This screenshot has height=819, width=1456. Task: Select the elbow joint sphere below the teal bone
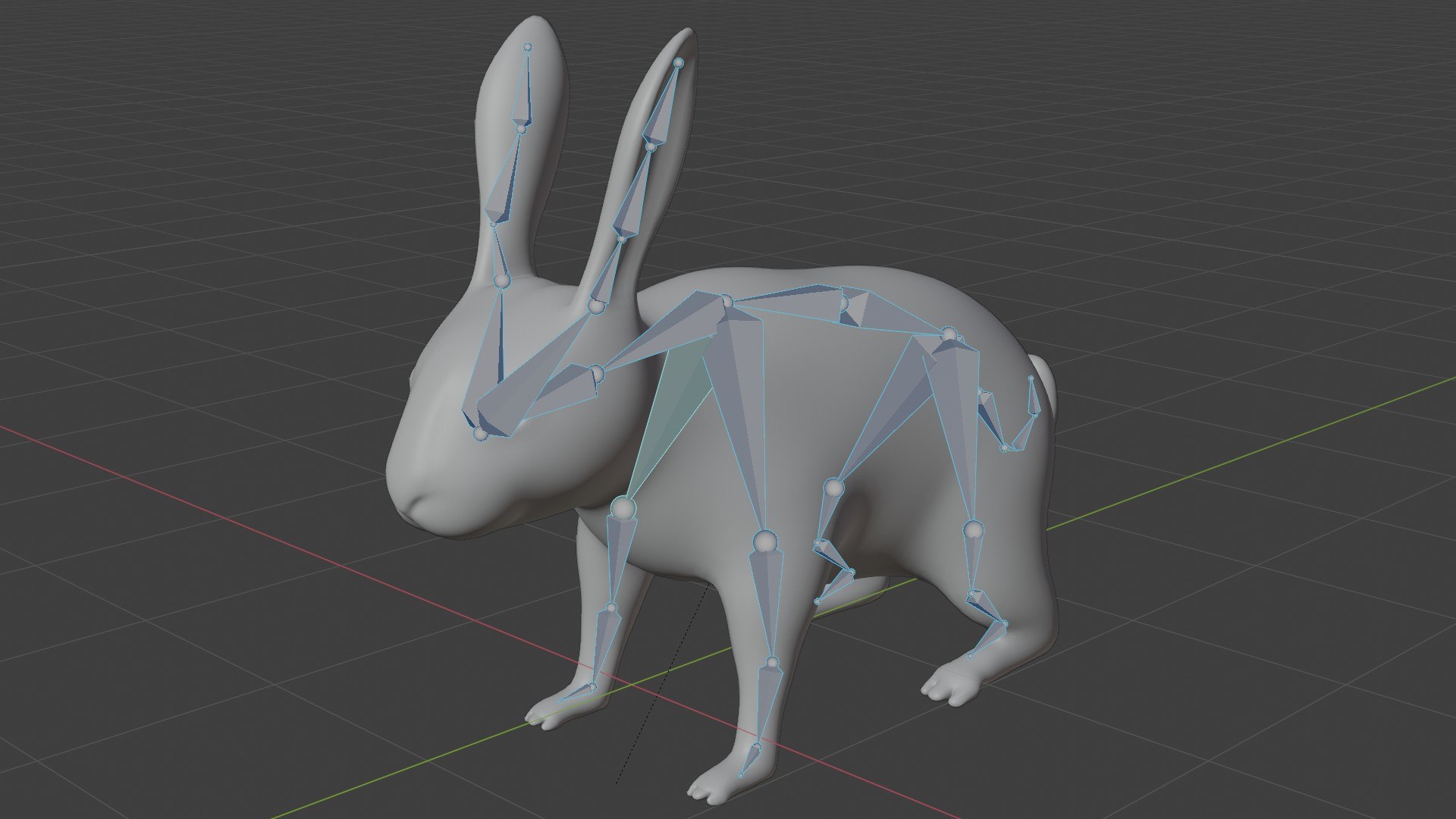pyautogui.click(x=622, y=507)
